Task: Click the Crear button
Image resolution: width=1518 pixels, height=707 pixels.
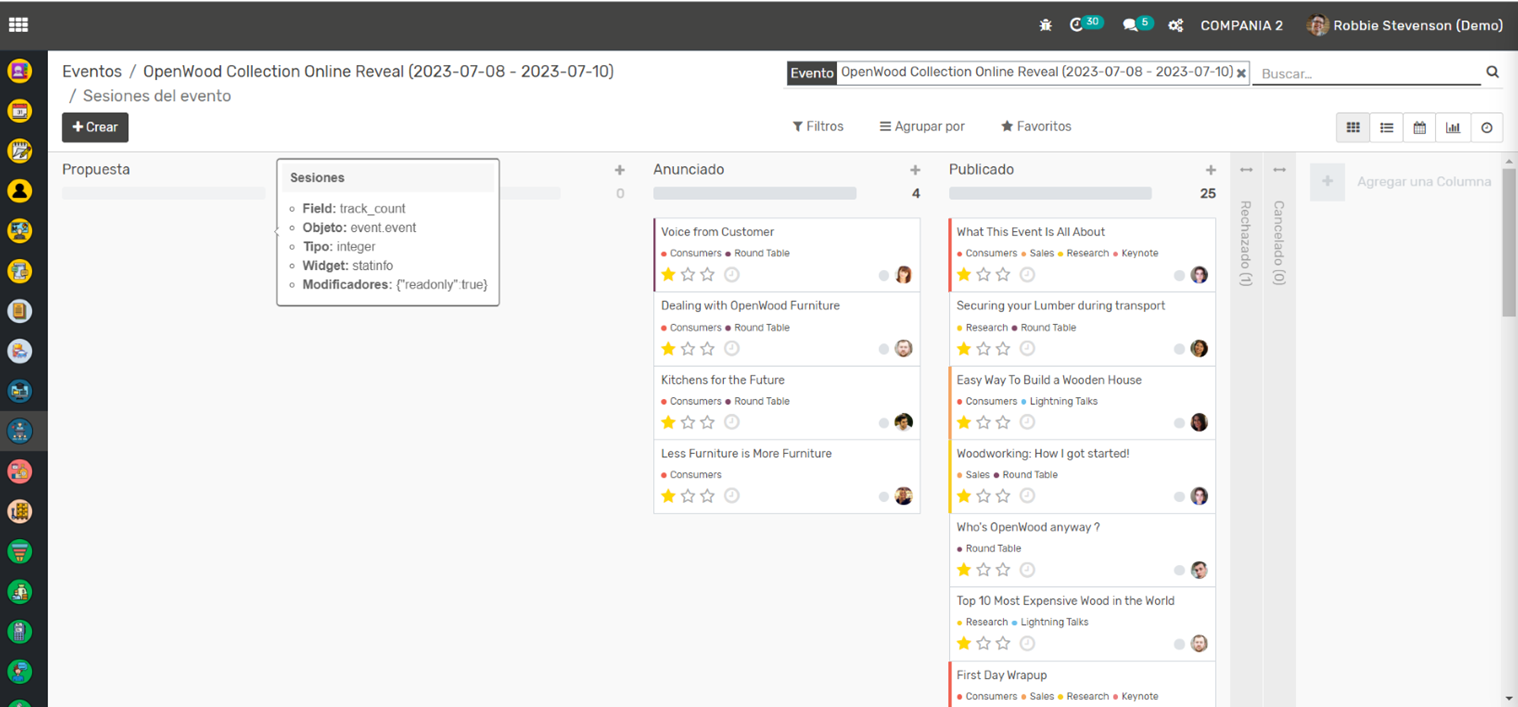Action: (95, 127)
